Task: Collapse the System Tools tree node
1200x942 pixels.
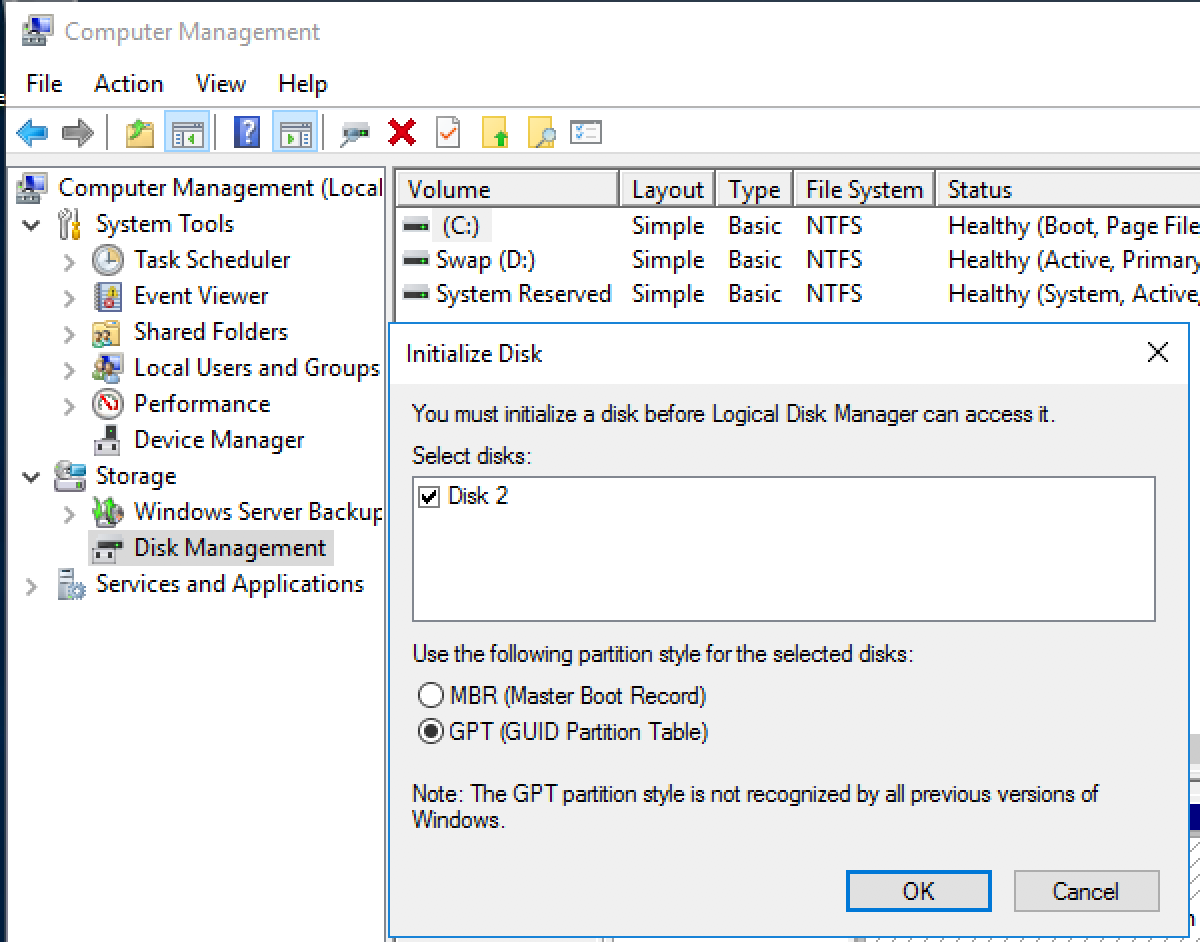Action: click(33, 225)
